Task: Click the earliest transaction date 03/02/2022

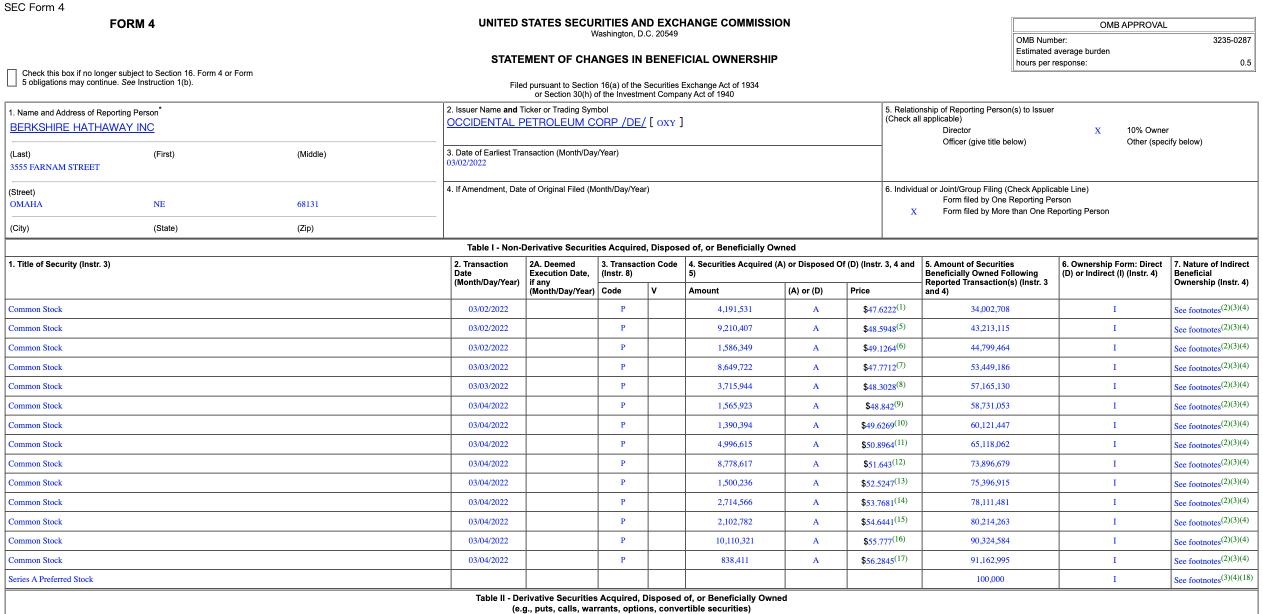Action: 466,163
